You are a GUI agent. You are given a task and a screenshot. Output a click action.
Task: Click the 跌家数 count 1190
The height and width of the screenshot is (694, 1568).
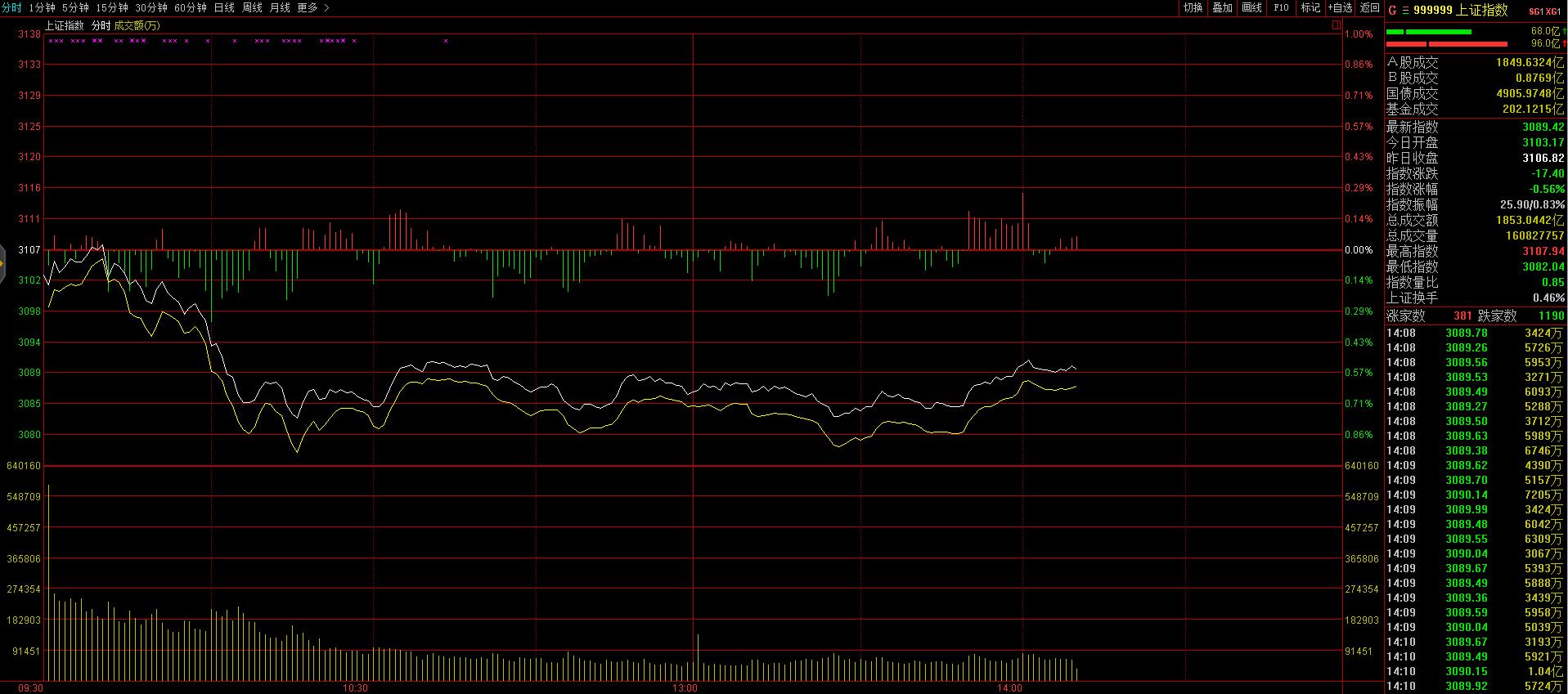(1551, 316)
